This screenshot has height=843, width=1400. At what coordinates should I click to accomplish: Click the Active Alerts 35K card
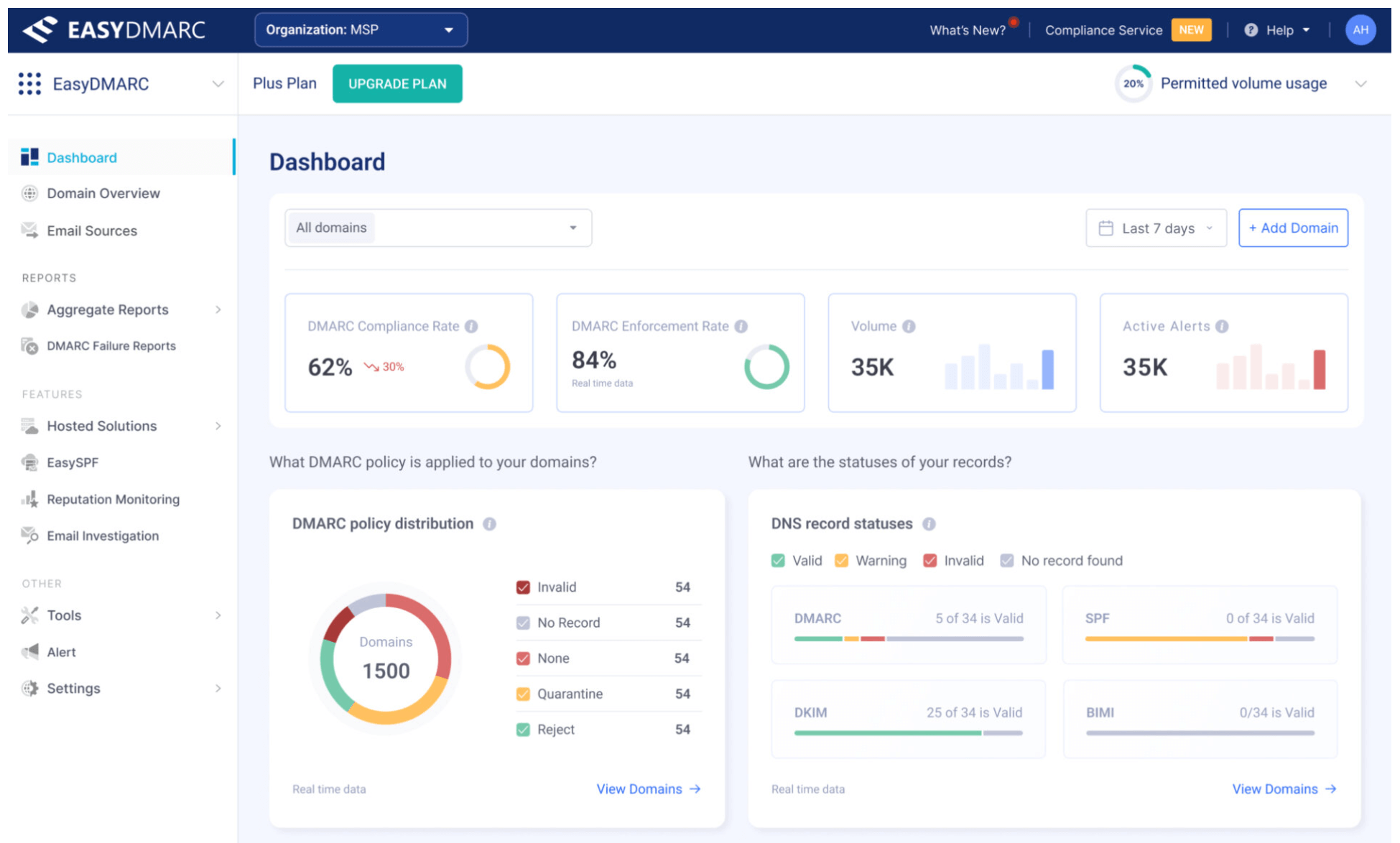click(1223, 353)
